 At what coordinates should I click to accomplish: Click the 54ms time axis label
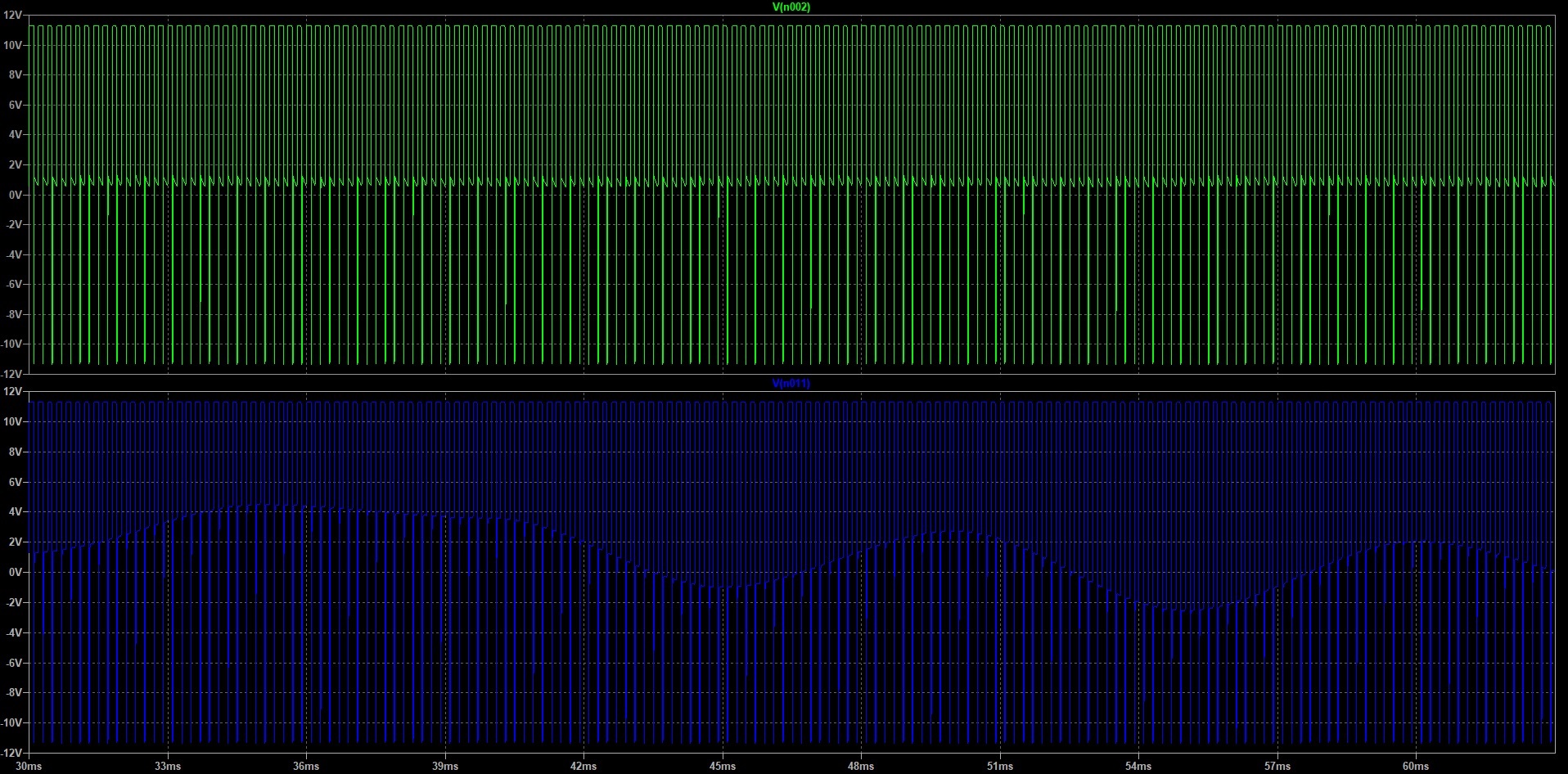click(x=1138, y=767)
